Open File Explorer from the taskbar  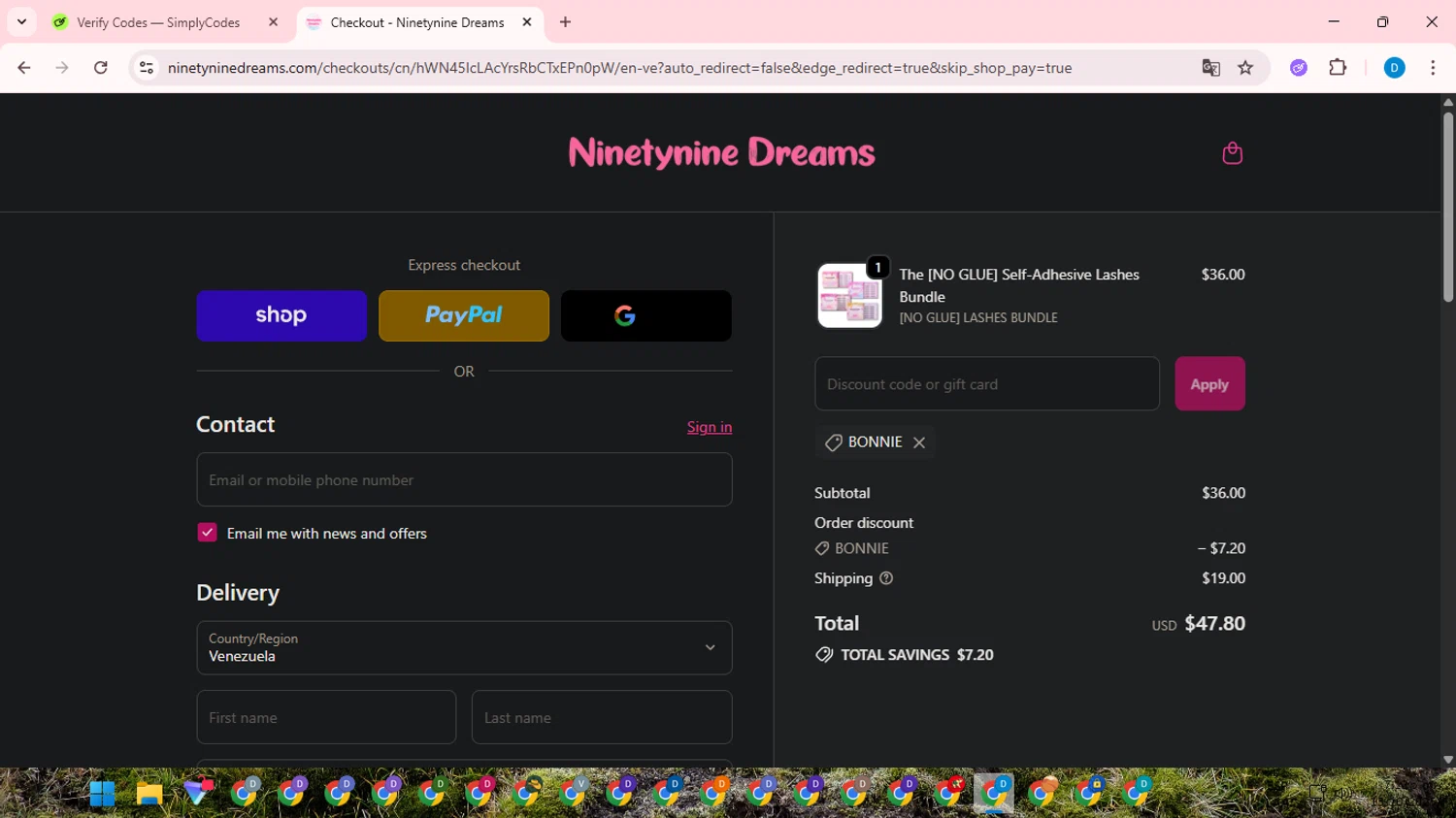click(x=149, y=794)
